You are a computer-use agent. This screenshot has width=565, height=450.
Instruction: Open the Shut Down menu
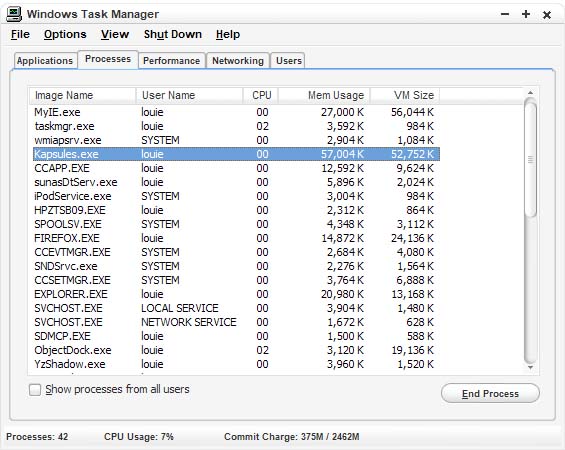click(x=173, y=34)
